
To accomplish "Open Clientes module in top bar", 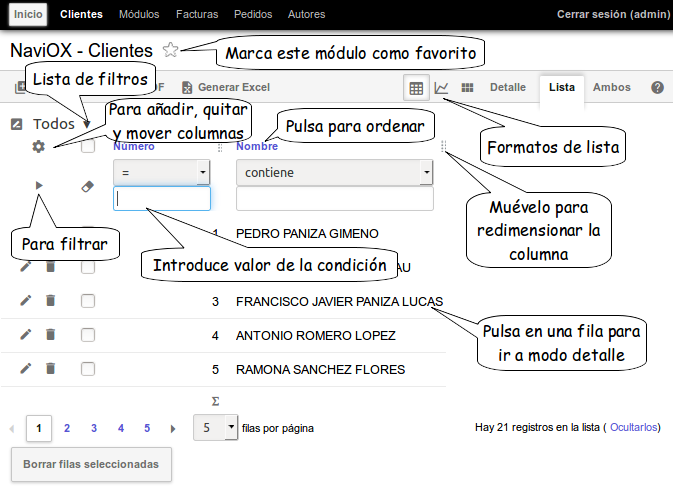I will [x=81, y=14].
